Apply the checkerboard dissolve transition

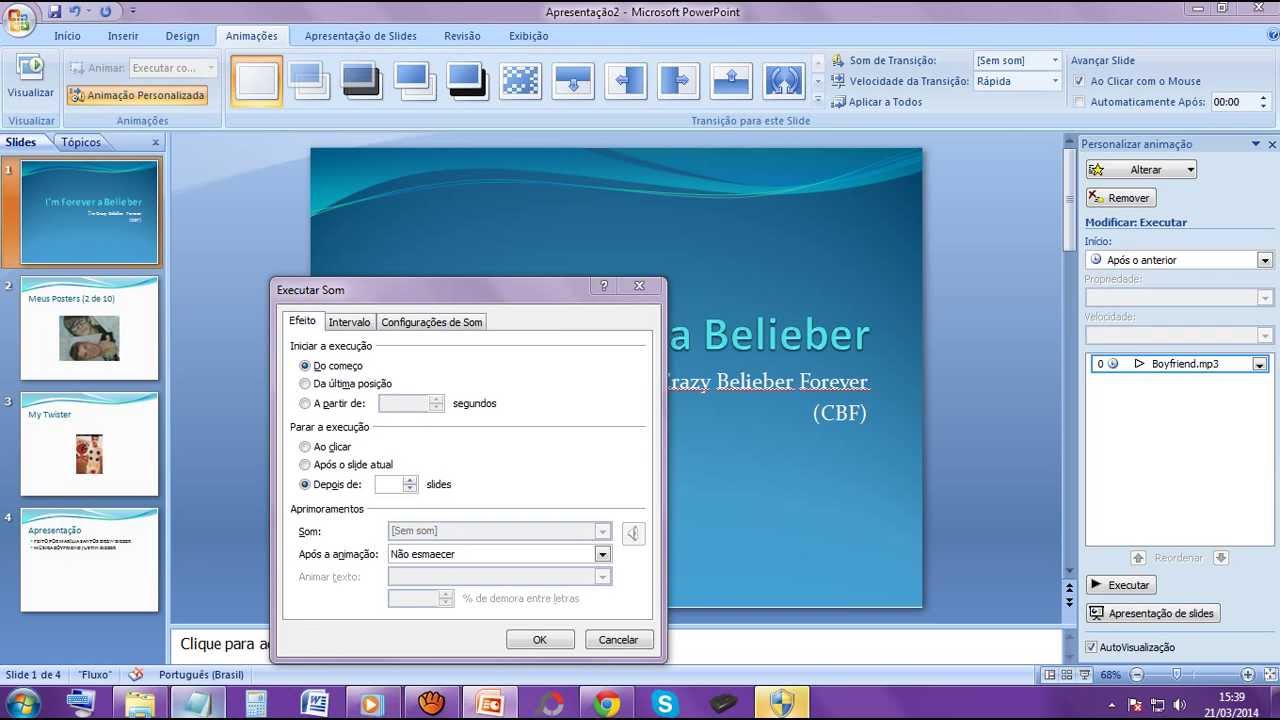(x=521, y=80)
